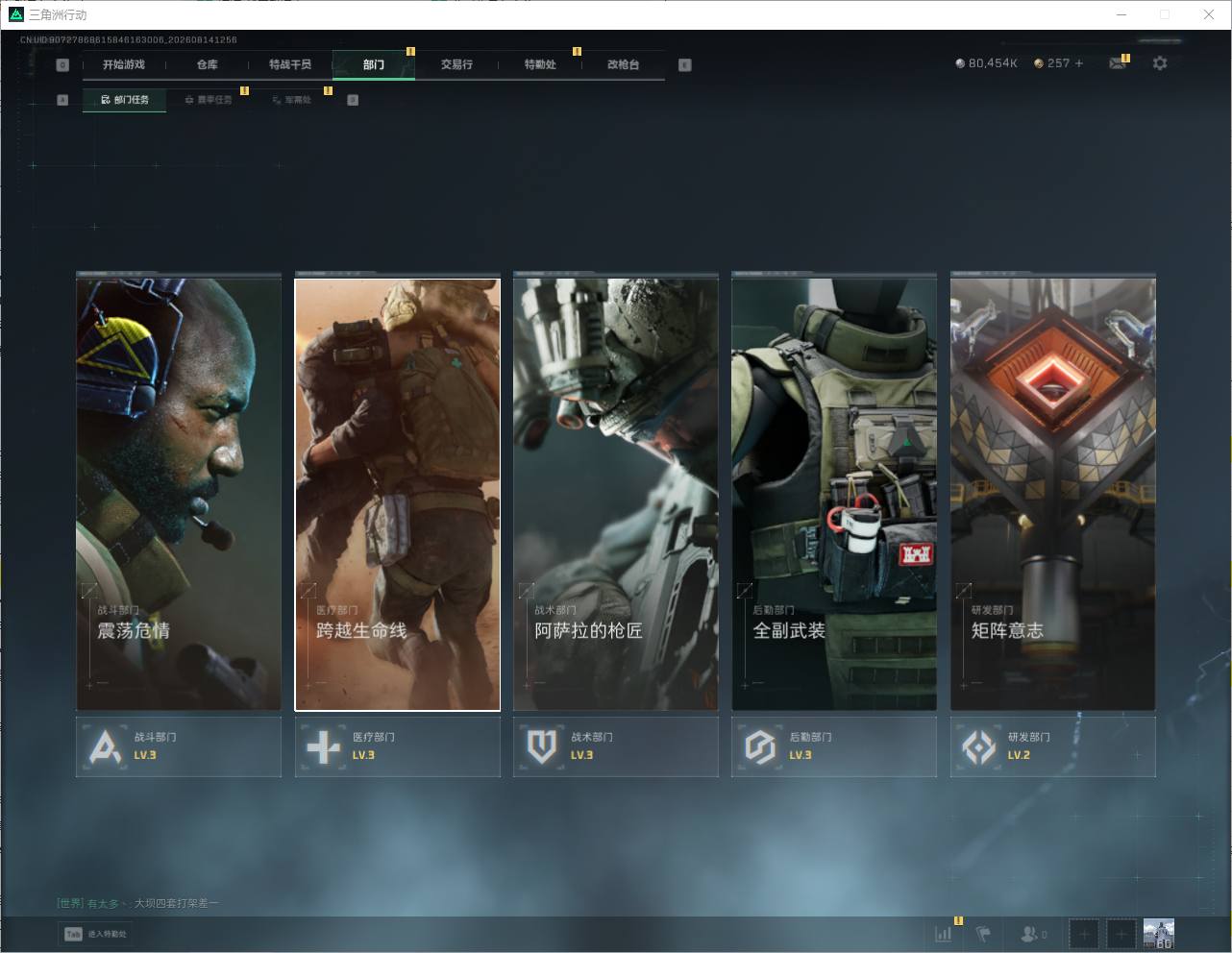The height and width of the screenshot is (953, 1232).
Task: Click the 战斗部门 department emblem icon
Action: pos(106,746)
